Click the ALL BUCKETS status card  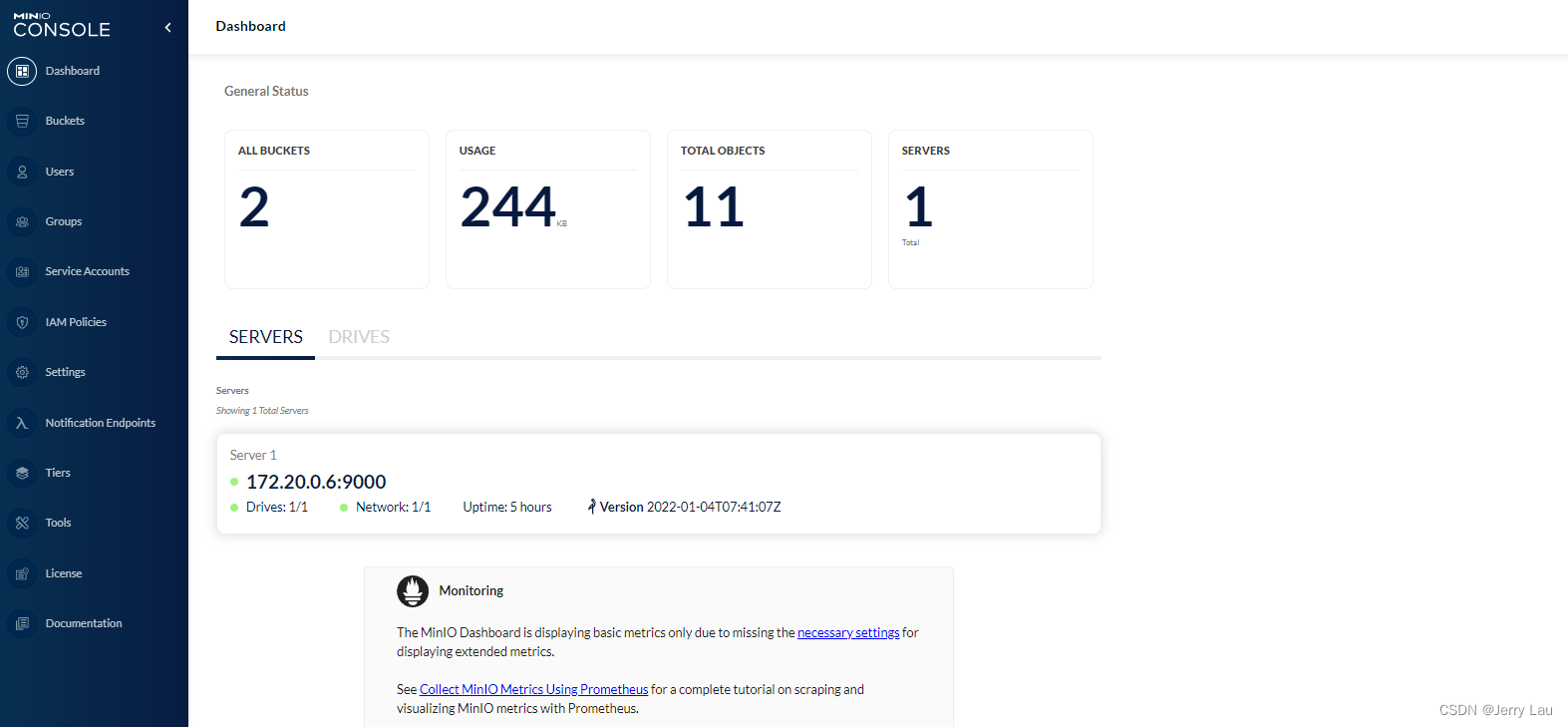click(326, 209)
